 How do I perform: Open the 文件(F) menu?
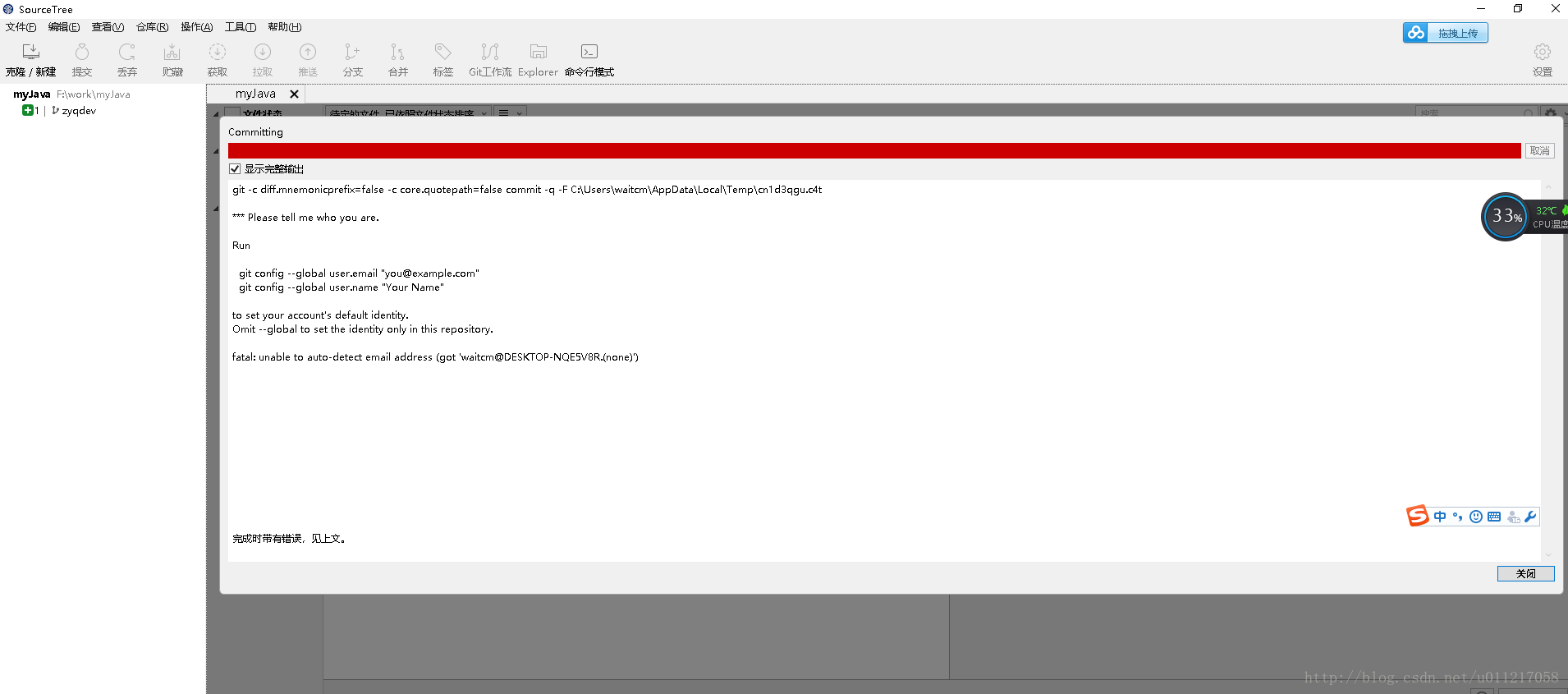click(x=21, y=27)
